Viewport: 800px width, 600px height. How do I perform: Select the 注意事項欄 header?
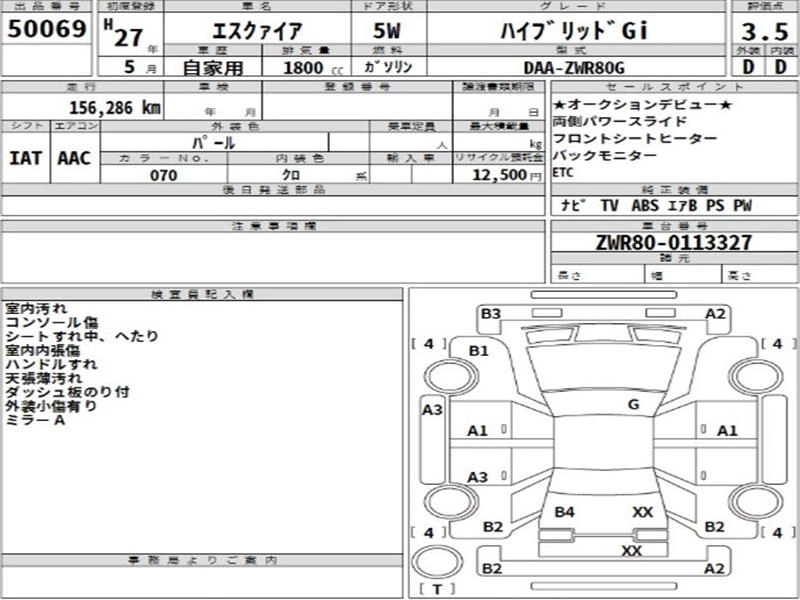[274, 226]
